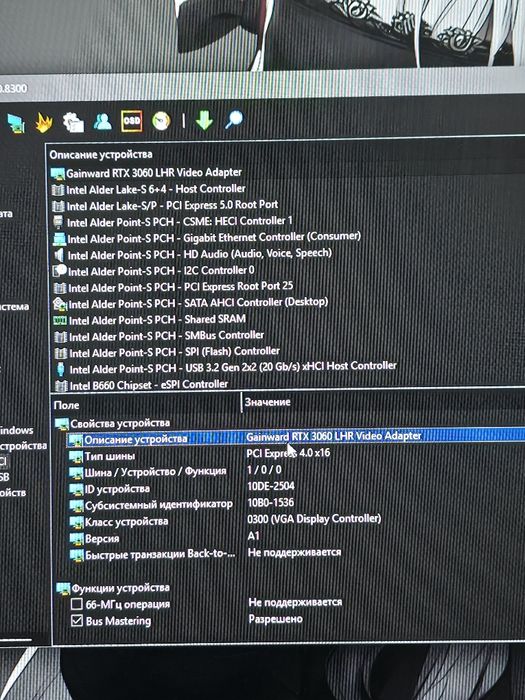Select CSME: HECI Controller 1 entry
The height and width of the screenshot is (700, 525).
(180, 221)
